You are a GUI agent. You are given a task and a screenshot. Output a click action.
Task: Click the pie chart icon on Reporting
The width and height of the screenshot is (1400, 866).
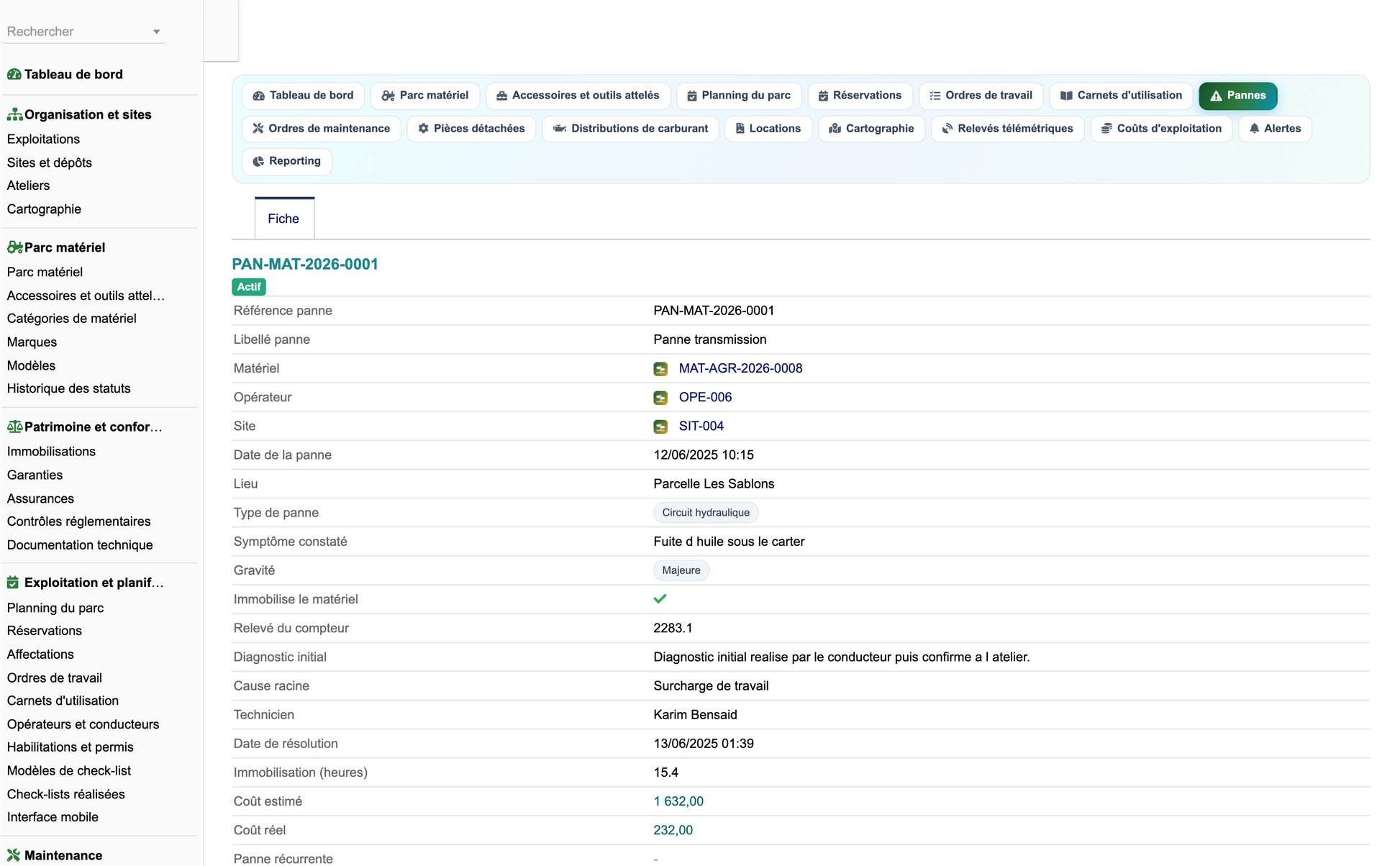click(x=258, y=161)
